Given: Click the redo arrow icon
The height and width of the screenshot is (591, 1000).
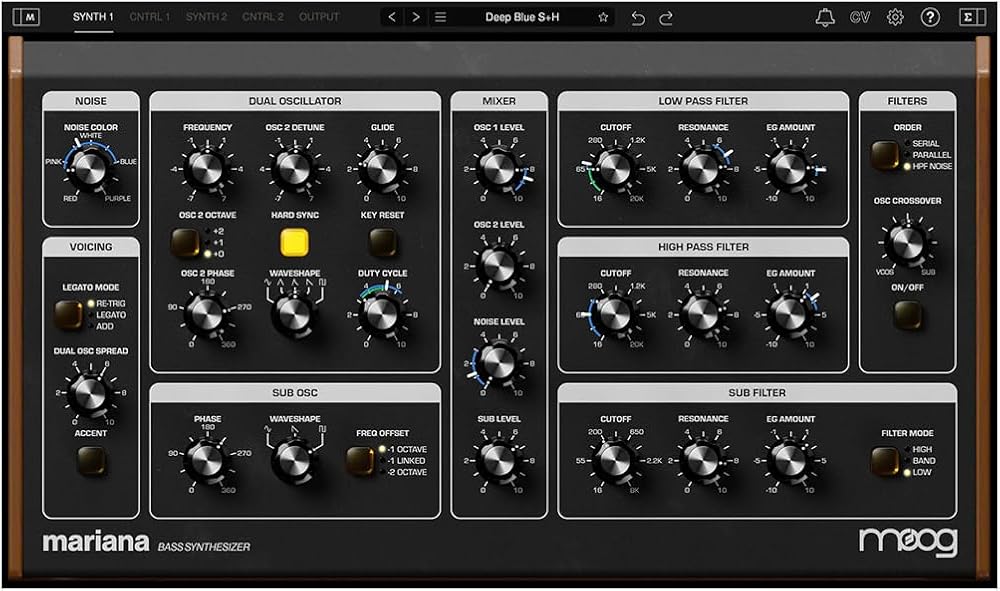Looking at the screenshot, I should 663,16.
